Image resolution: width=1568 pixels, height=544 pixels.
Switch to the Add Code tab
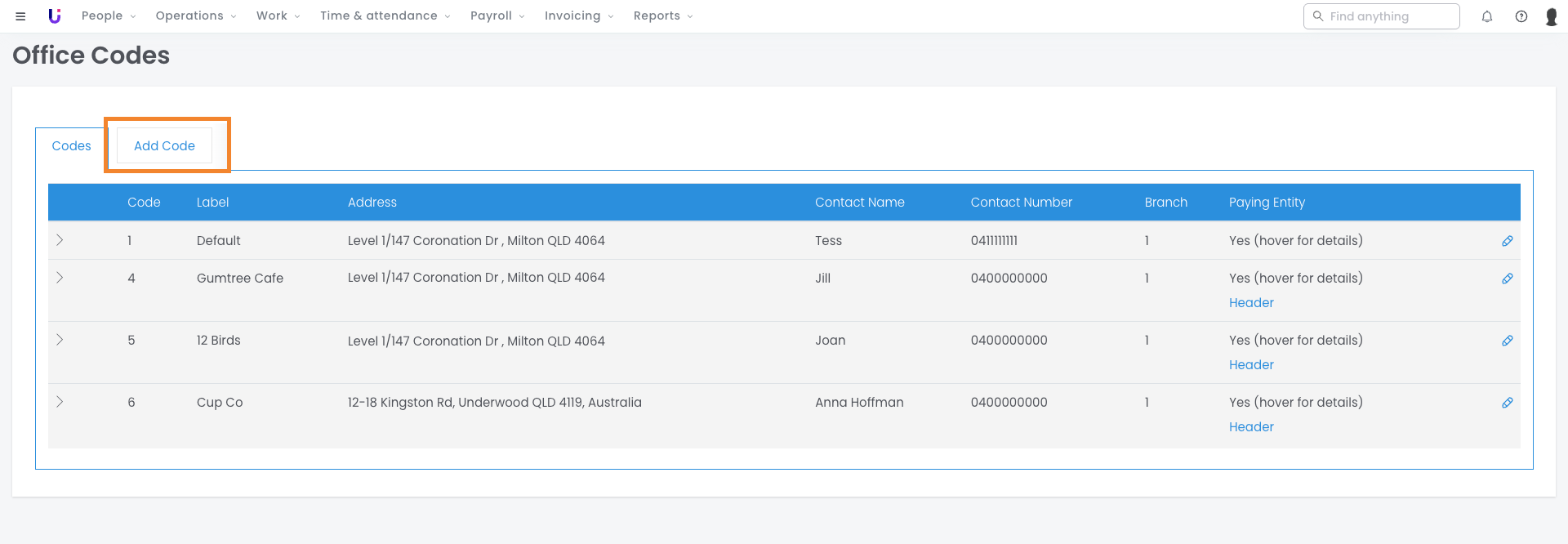164,146
